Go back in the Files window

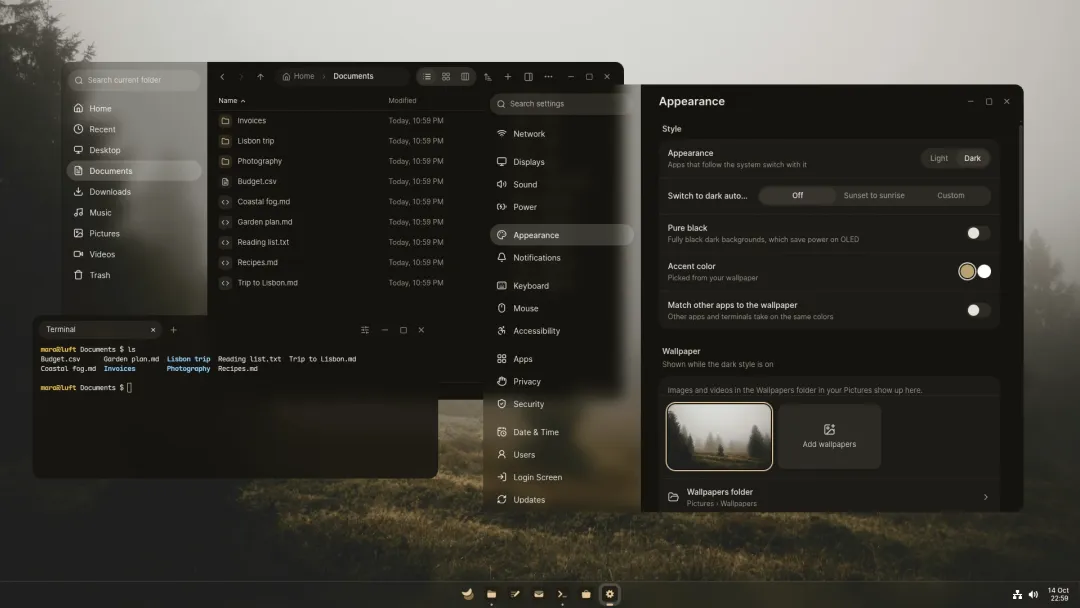222,76
